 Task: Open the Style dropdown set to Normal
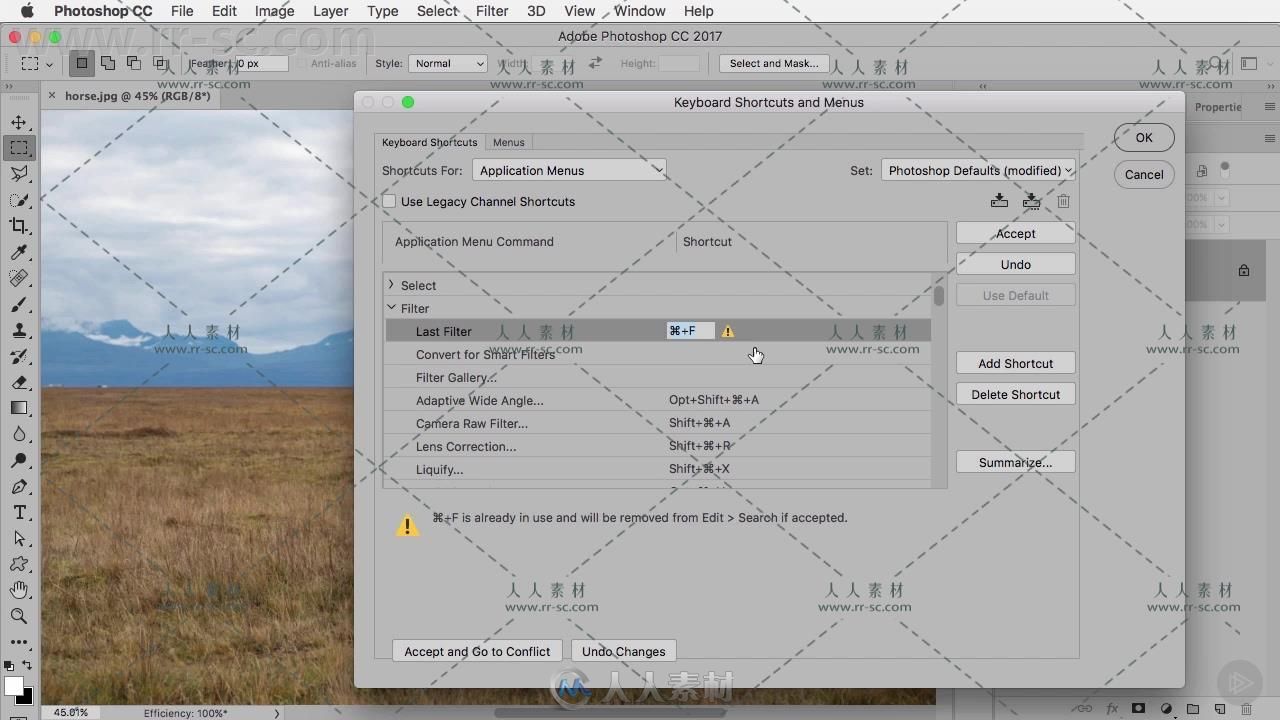coord(447,63)
